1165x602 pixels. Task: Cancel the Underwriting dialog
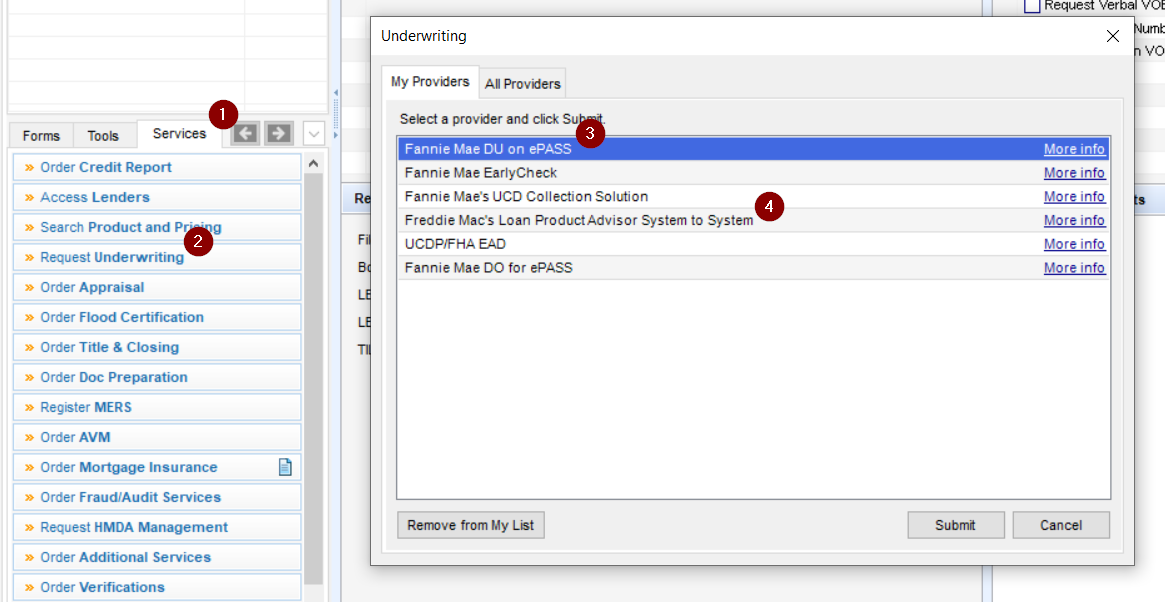point(1061,525)
